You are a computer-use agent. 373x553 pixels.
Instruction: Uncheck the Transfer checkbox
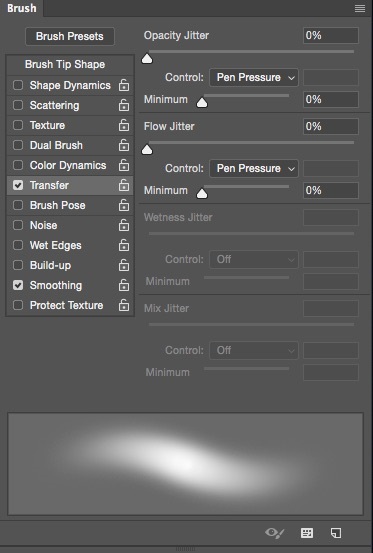tap(18, 185)
